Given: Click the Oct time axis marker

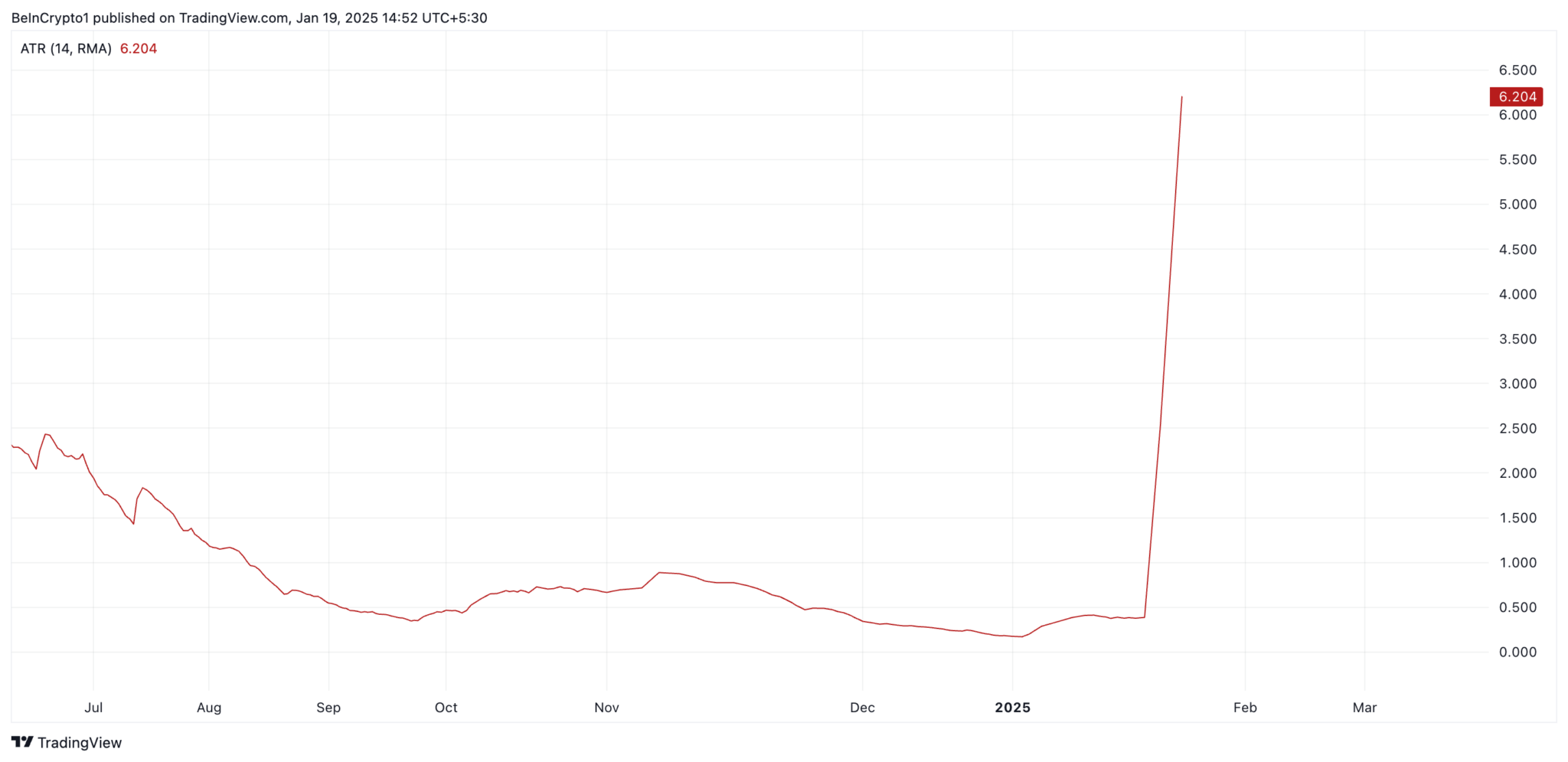Looking at the screenshot, I should tap(446, 708).
